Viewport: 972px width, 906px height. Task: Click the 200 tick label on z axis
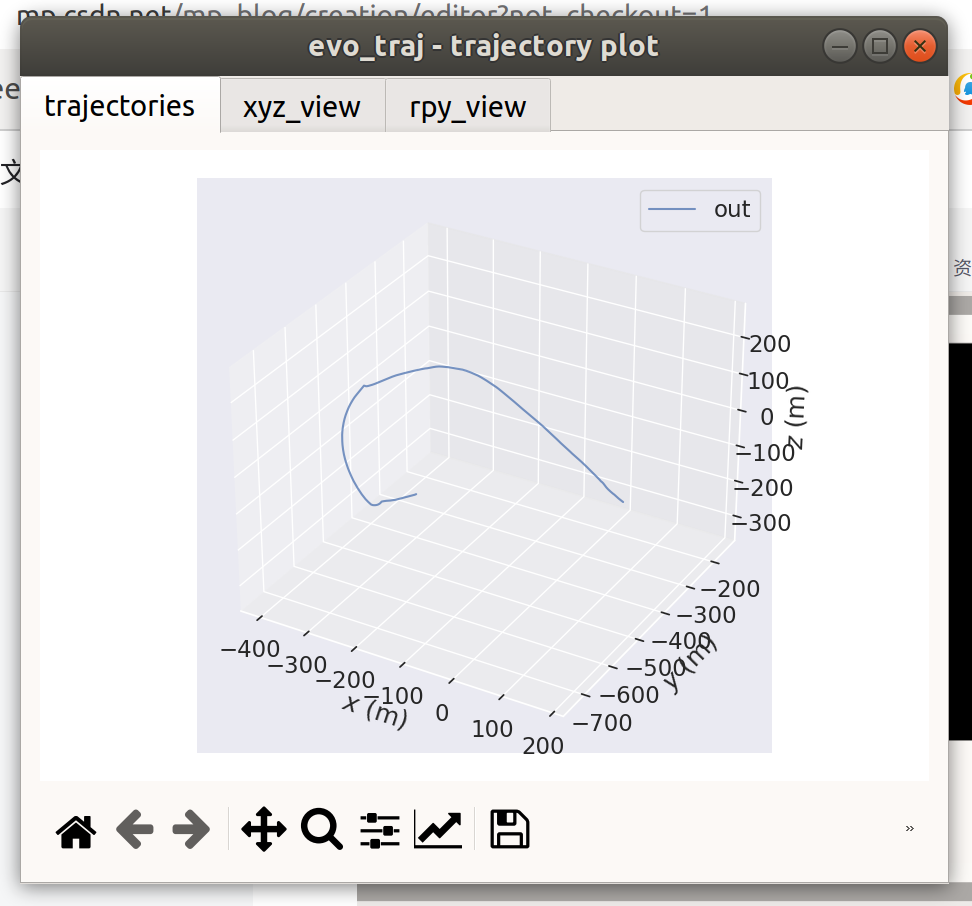pyautogui.click(x=770, y=344)
